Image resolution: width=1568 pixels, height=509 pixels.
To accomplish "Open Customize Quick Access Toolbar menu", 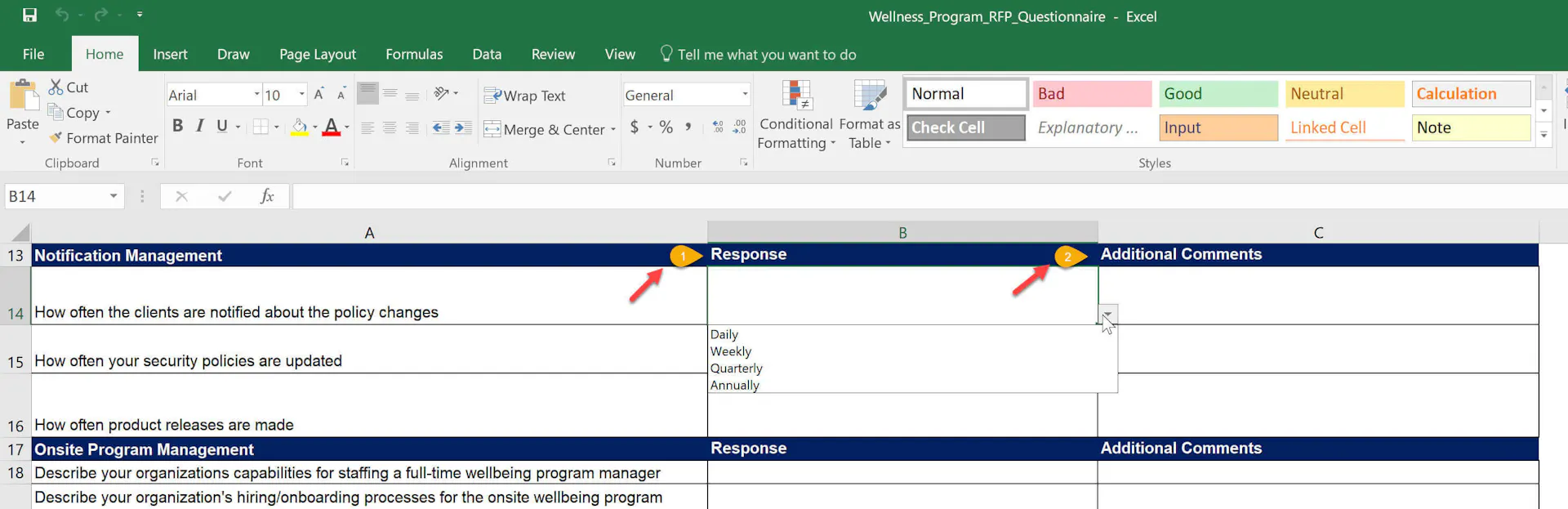I will pos(140,15).
